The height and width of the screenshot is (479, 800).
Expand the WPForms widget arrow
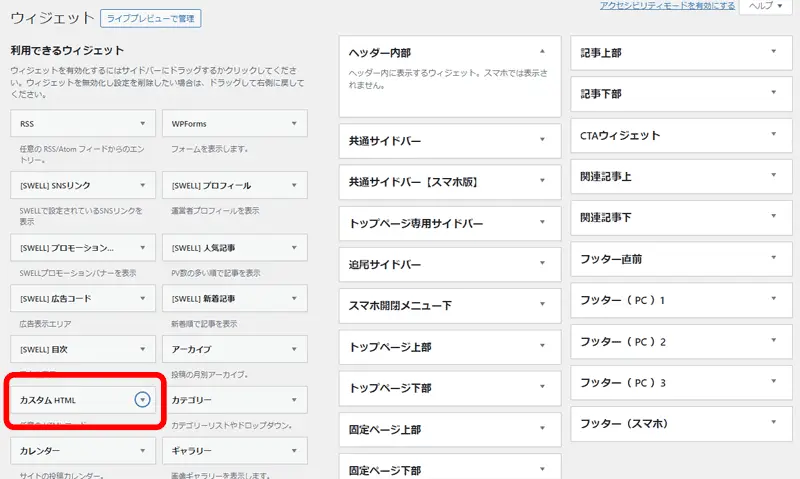click(294, 124)
